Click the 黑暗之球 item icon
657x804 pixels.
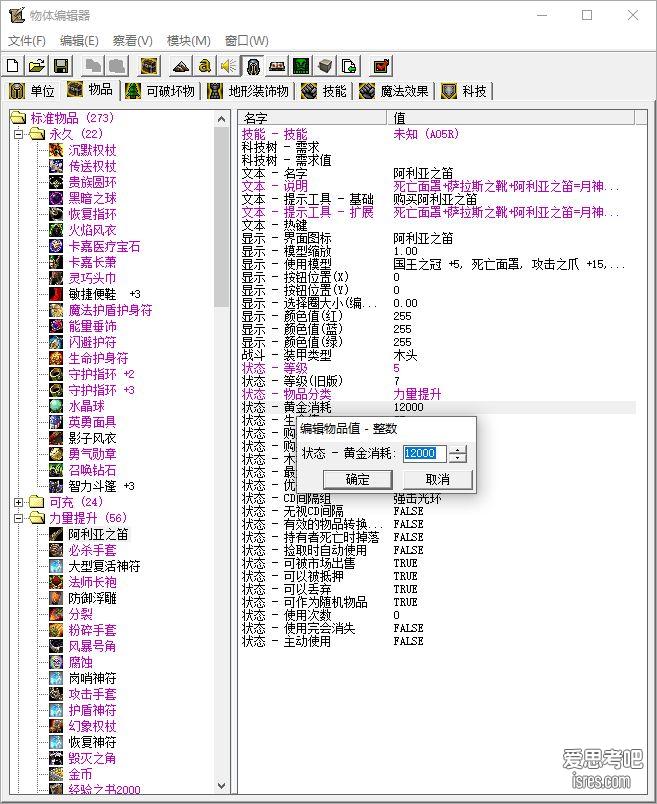(56, 198)
